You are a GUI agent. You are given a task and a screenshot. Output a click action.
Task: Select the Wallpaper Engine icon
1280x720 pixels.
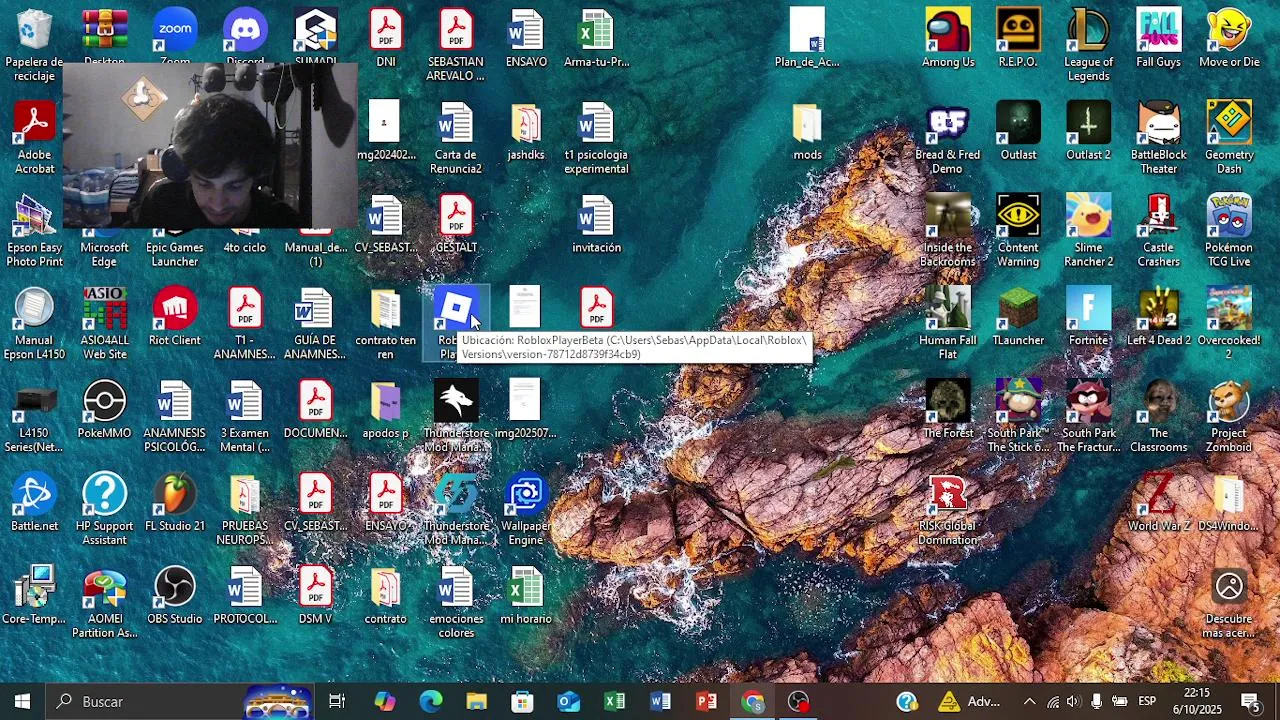pyautogui.click(x=526, y=510)
